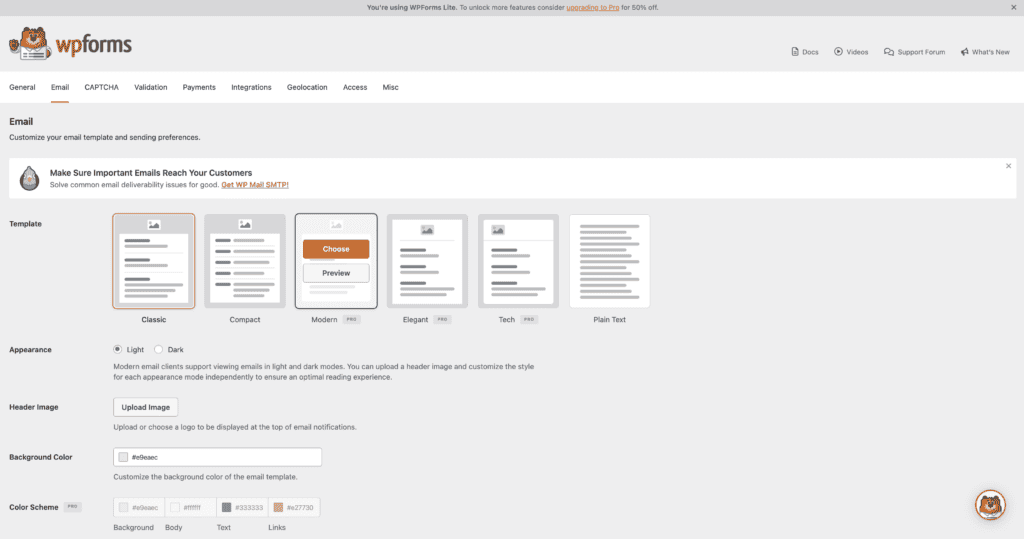Image resolution: width=1024 pixels, height=539 pixels.
Task: Click the Videos play icon
Action: coord(838,52)
